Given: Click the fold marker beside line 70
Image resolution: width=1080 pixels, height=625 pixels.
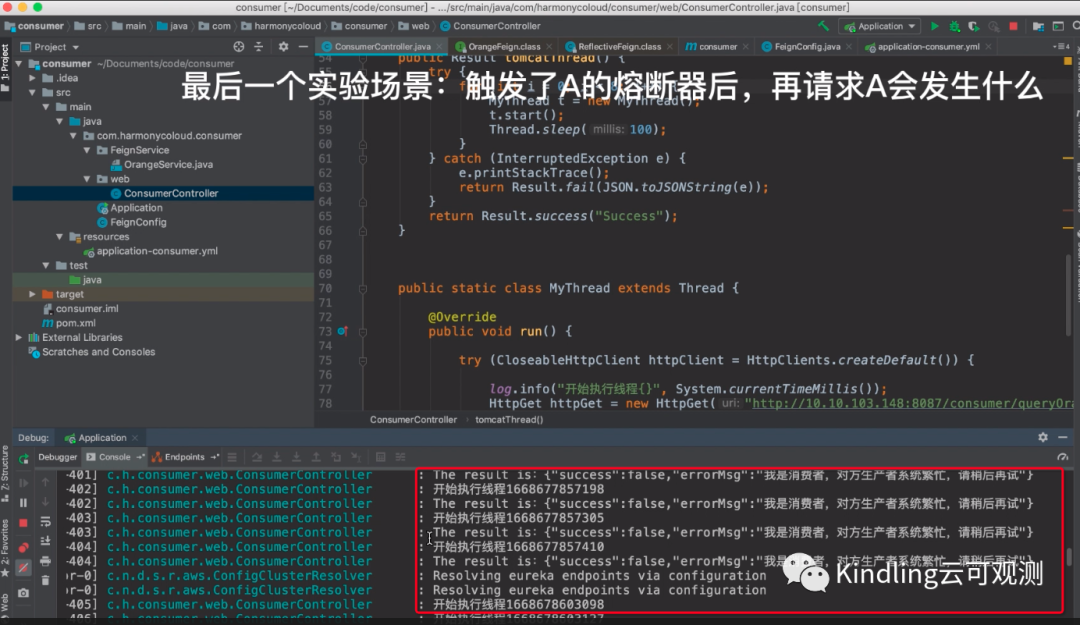Looking at the screenshot, I should pyautogui.click(x=362, y=289).
